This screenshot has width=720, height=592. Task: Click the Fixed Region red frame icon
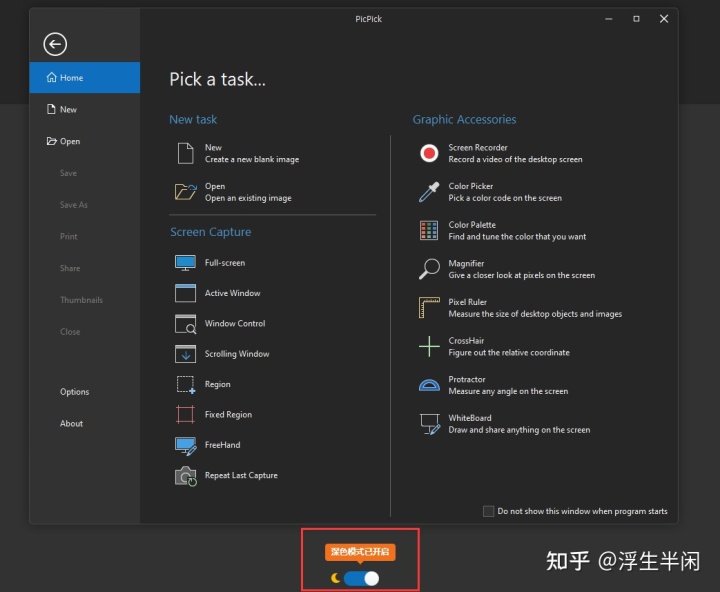coord(186,414)
